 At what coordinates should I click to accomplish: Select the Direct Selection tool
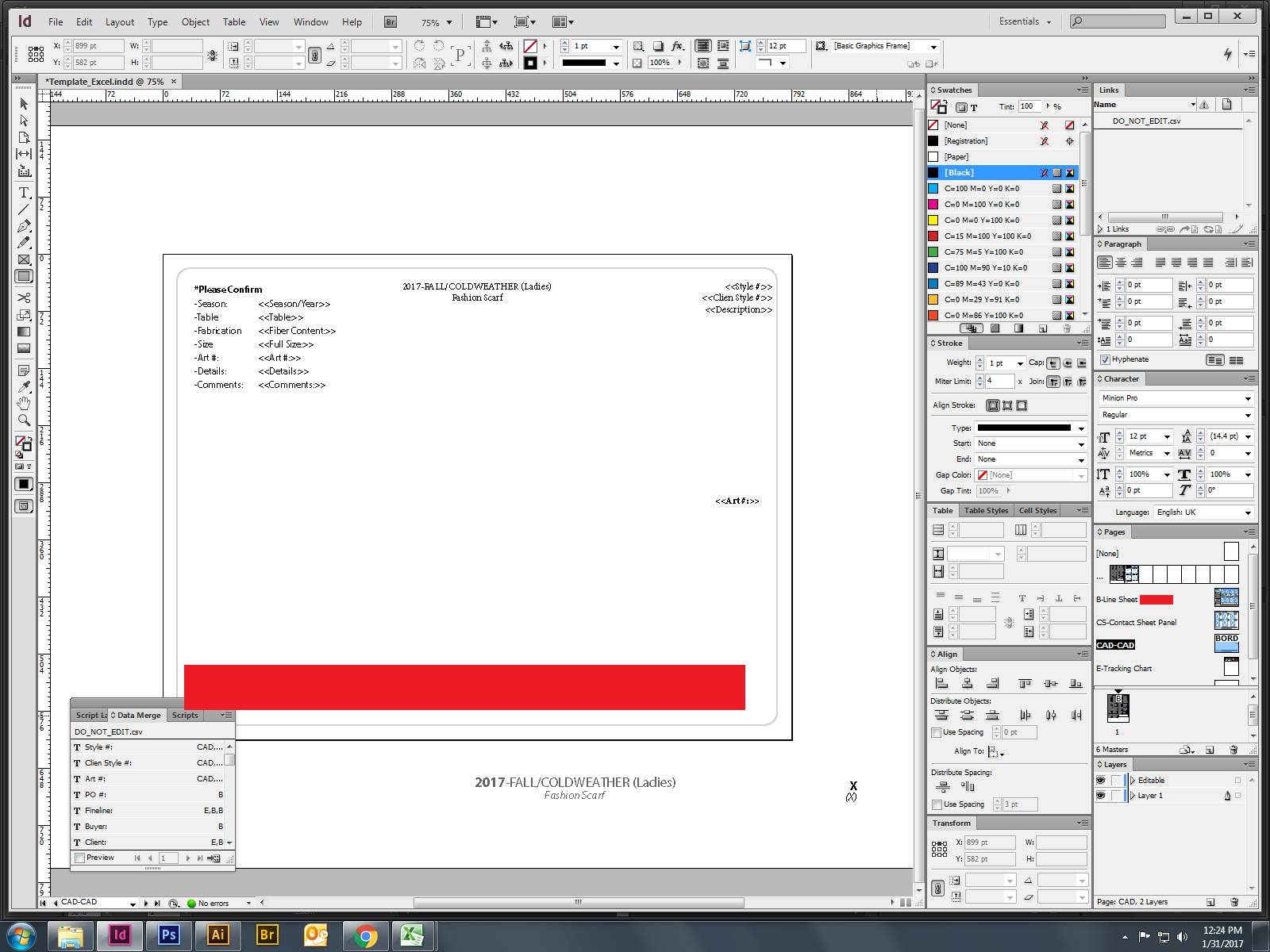tap(24, 121)
